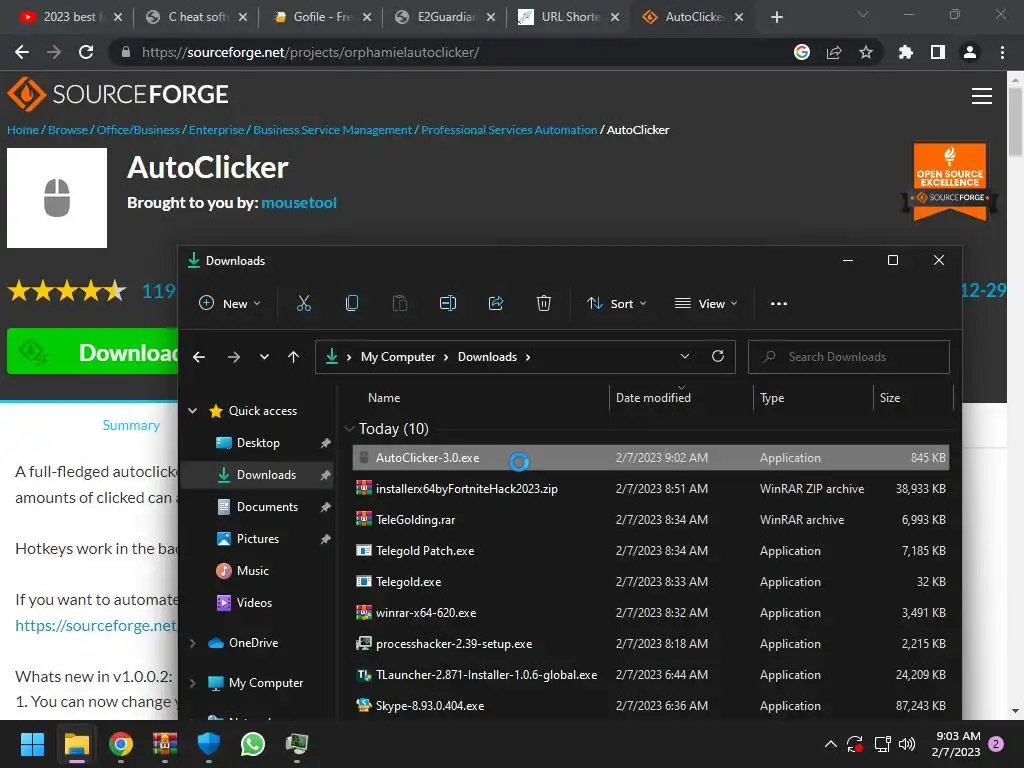Open the Summary tab on SourceForge

tap(131, 425)
